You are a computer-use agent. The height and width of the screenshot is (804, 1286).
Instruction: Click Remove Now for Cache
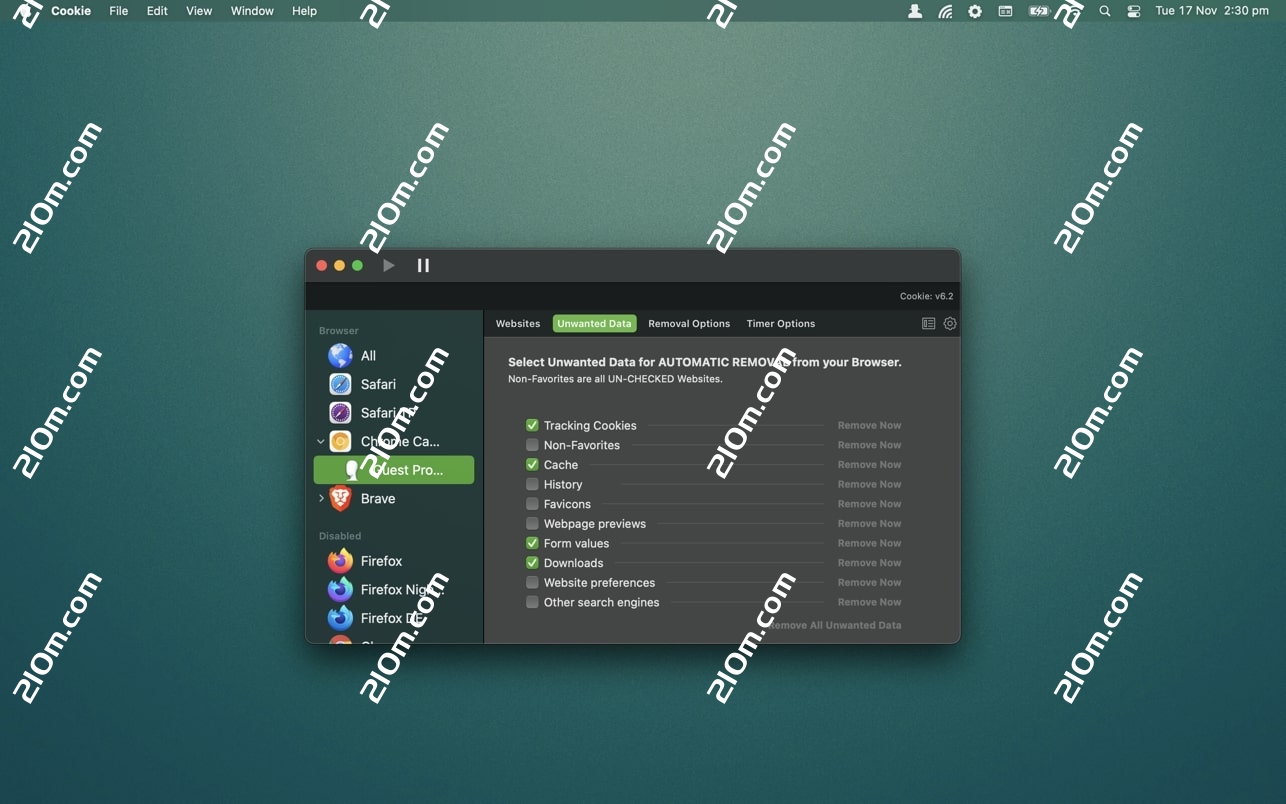pos(869,465)
